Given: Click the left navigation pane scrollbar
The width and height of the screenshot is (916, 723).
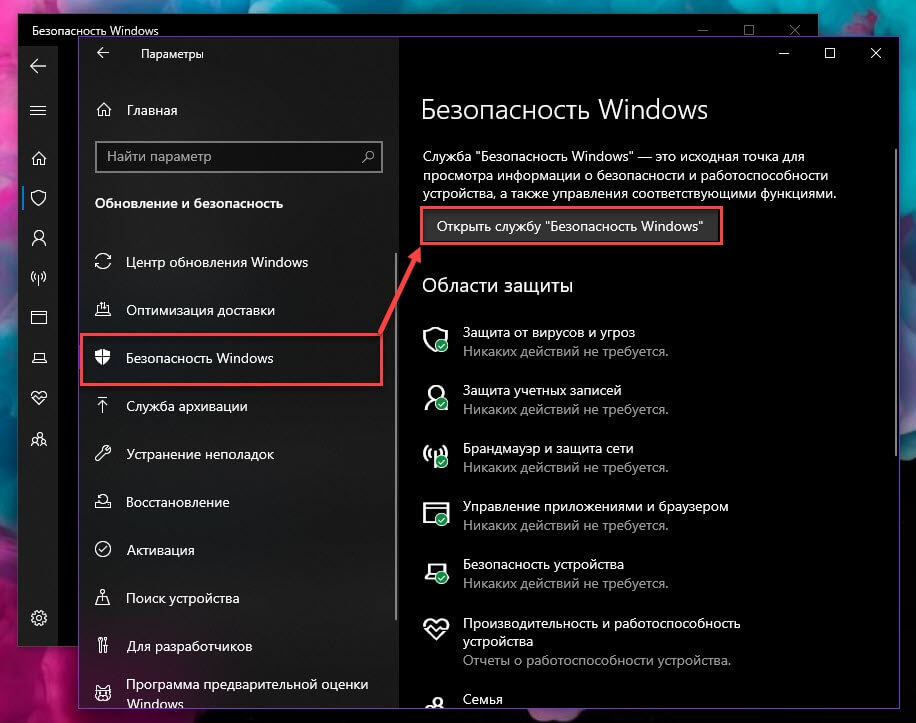Looking at the screenshot, I should click(396, 436).
